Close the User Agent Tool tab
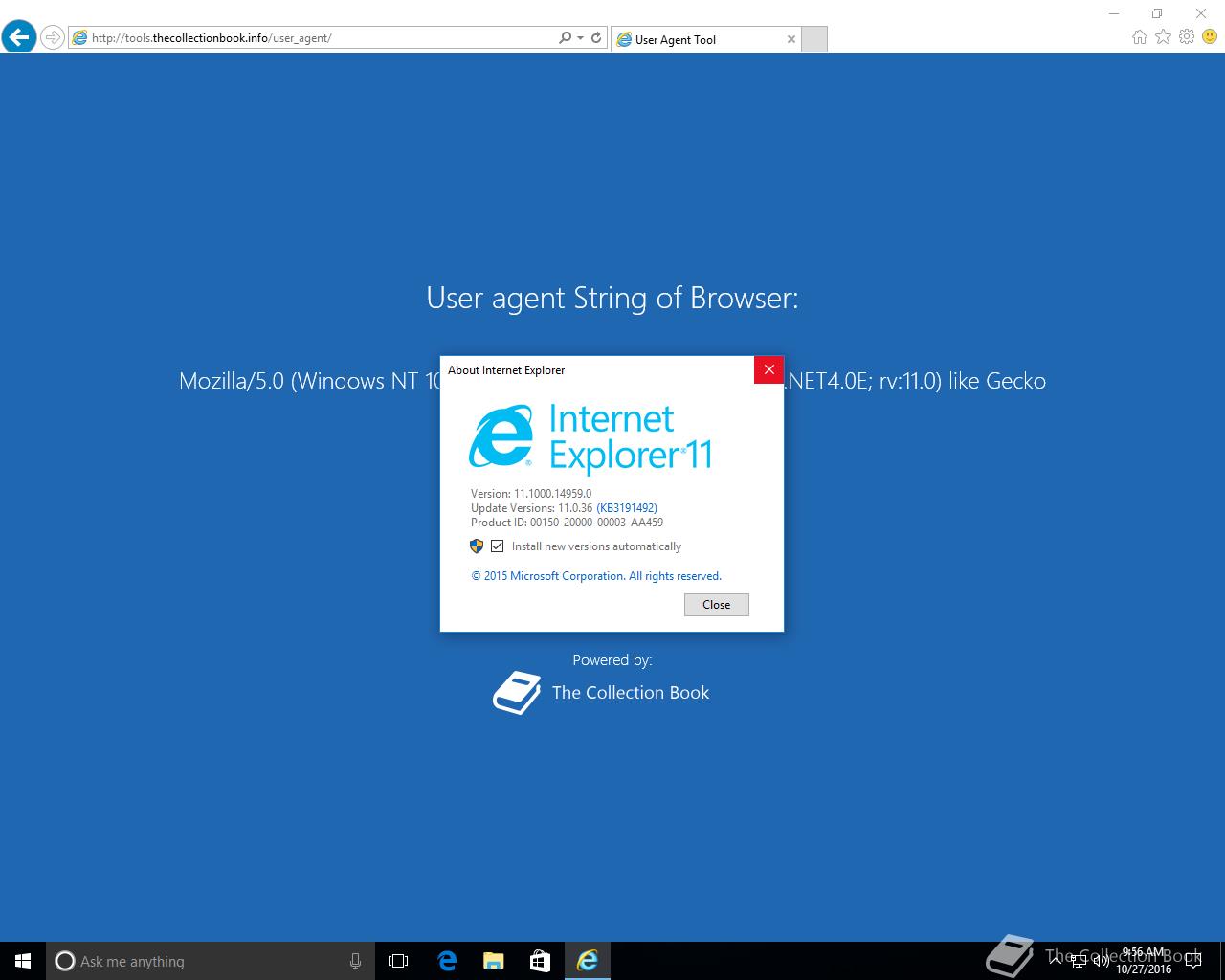 click(x=791, y=39)
